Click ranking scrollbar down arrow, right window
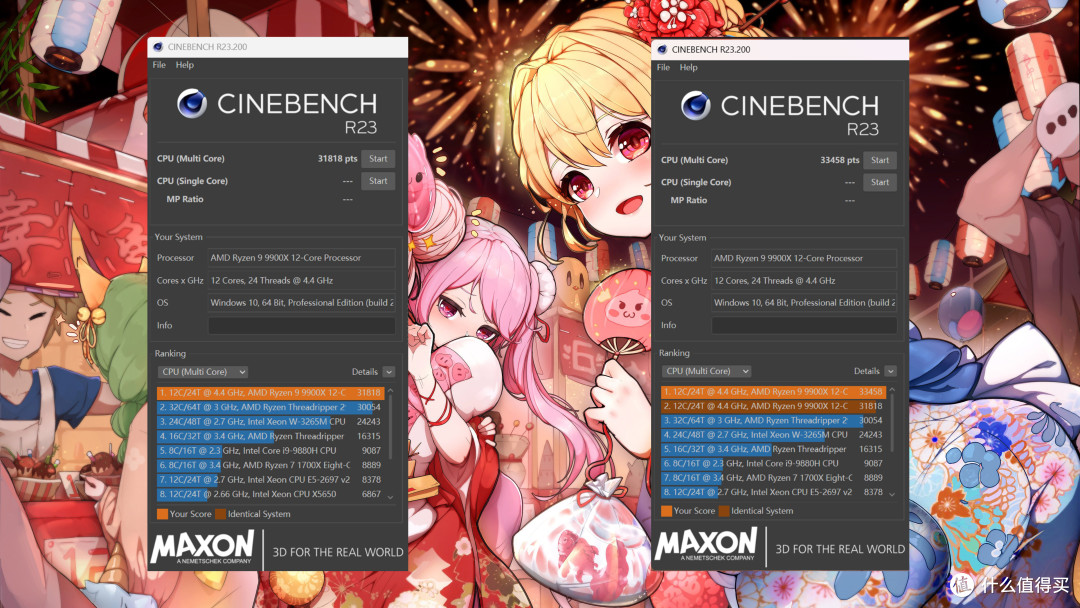This screenshot has height=608, width=1080. coord(892,494)
